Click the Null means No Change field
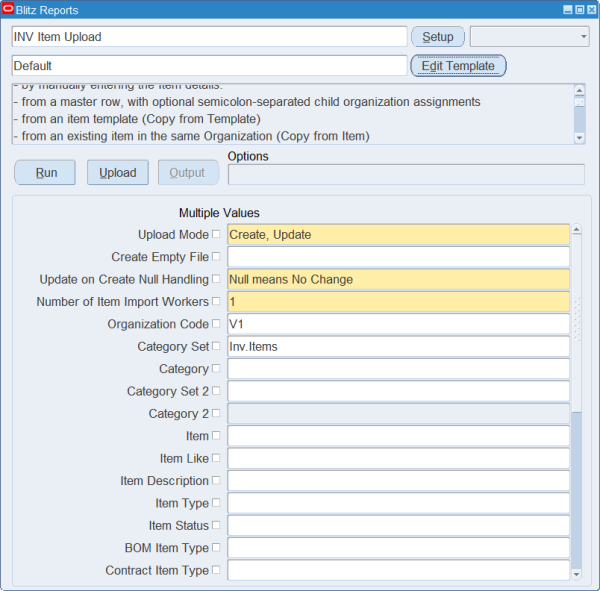 (x=398, y=279)
